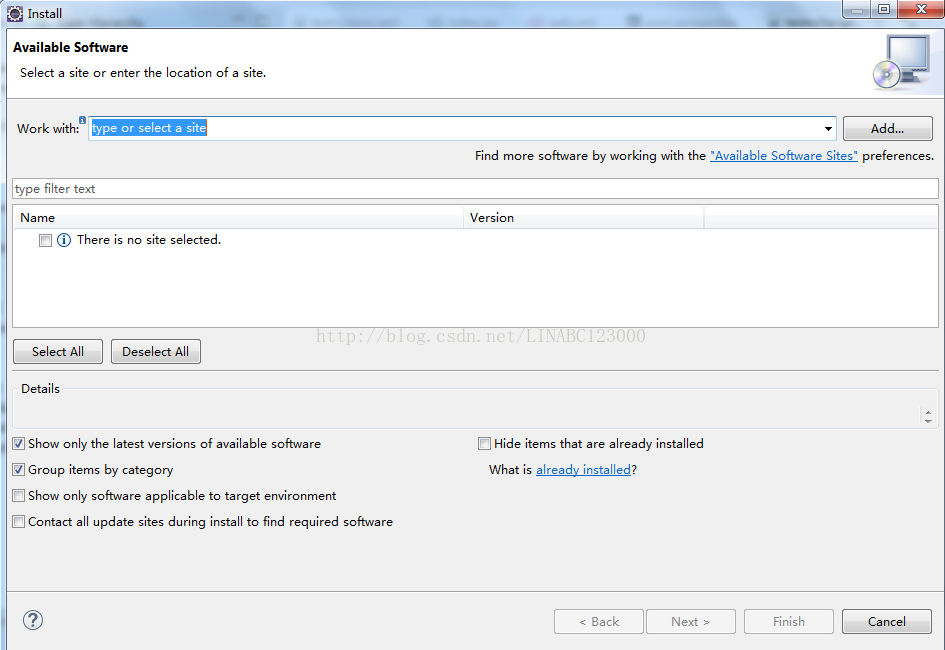Toggle Show only the latest versions checkbox
Image resolution: width=945 pixels, height=650 pixels.
click(x=19, y=444)
